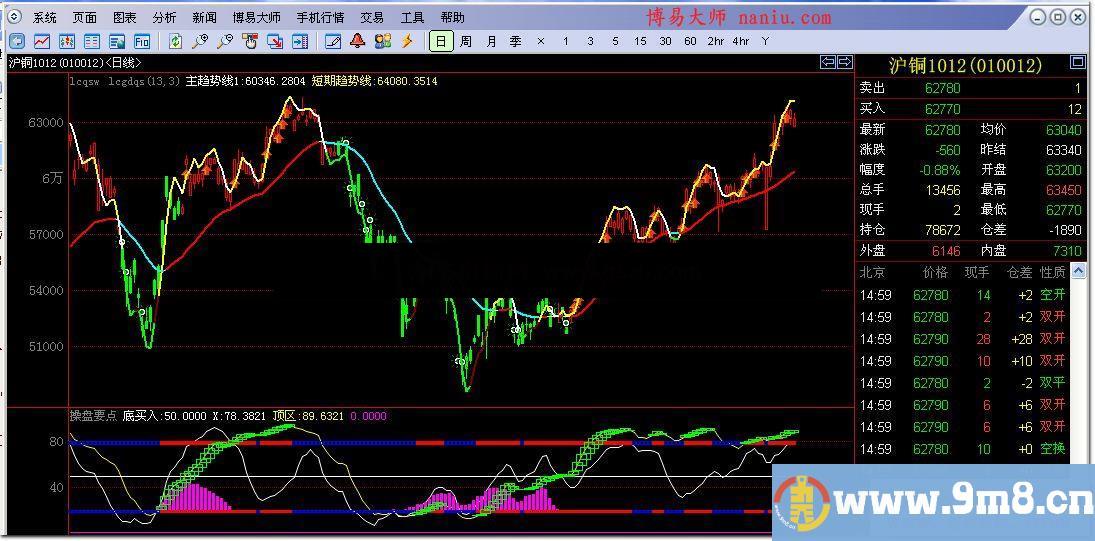Click the back arrow toolbar icon

[x=17, y=41]
